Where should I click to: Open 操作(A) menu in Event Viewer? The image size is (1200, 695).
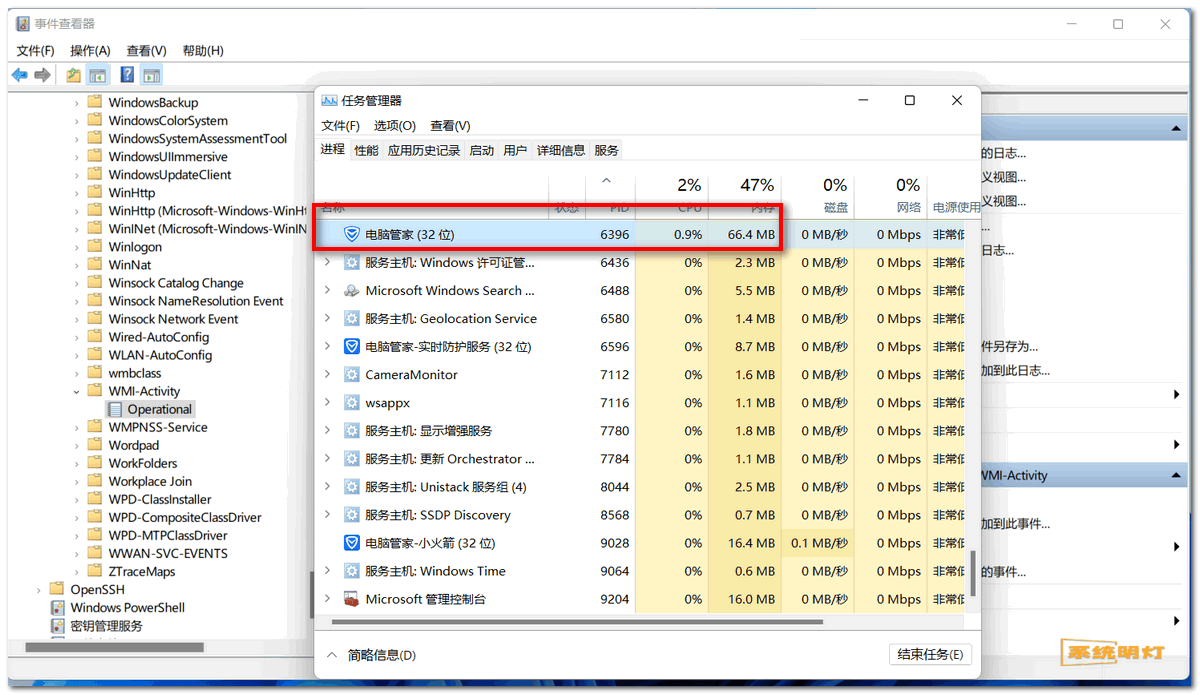pos(90,51)
